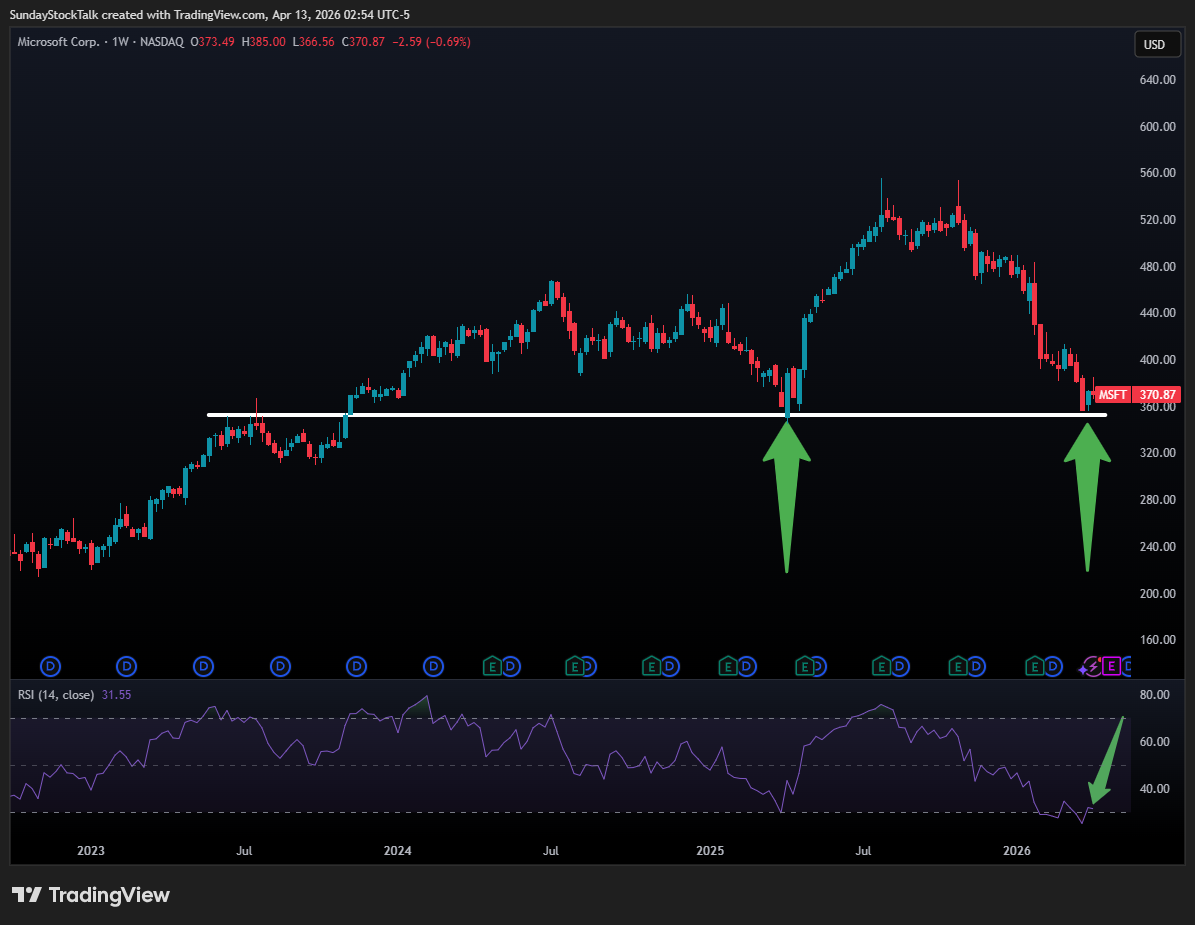Click the 400.00 price axis label
The image size is (1195, 925).
[x=1158, y=360]
